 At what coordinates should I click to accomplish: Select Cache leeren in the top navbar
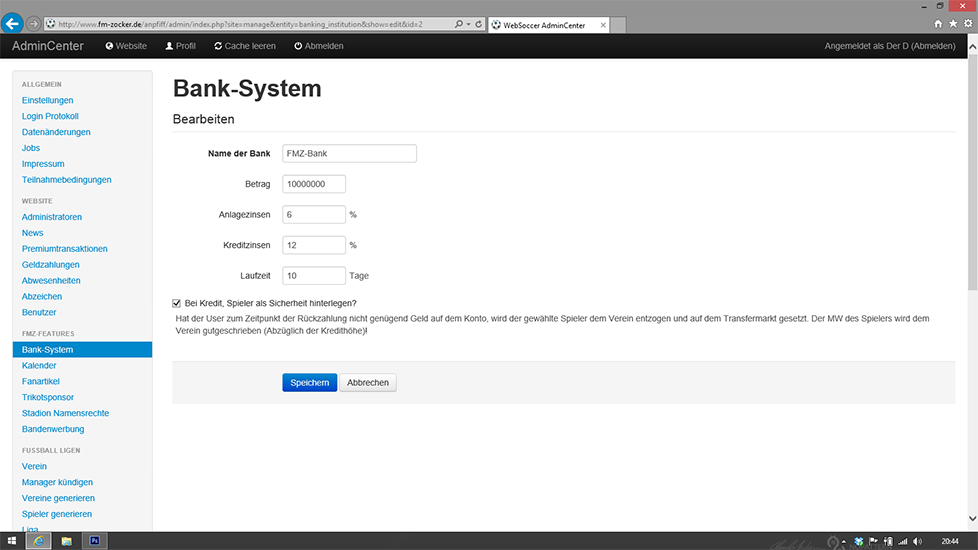(x=244, y=46)
